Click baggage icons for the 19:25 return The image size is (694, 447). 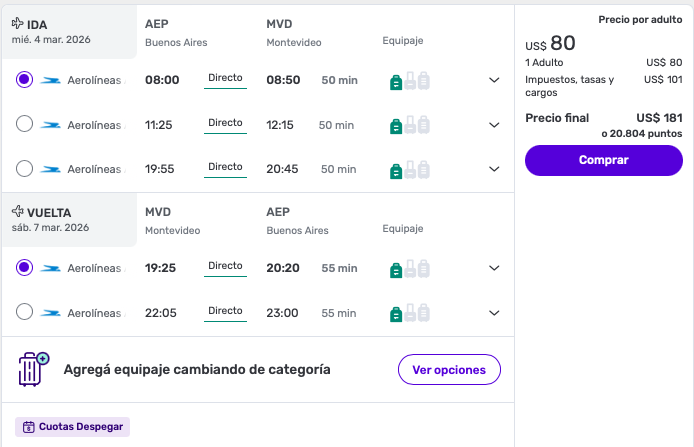pos(409,268)
